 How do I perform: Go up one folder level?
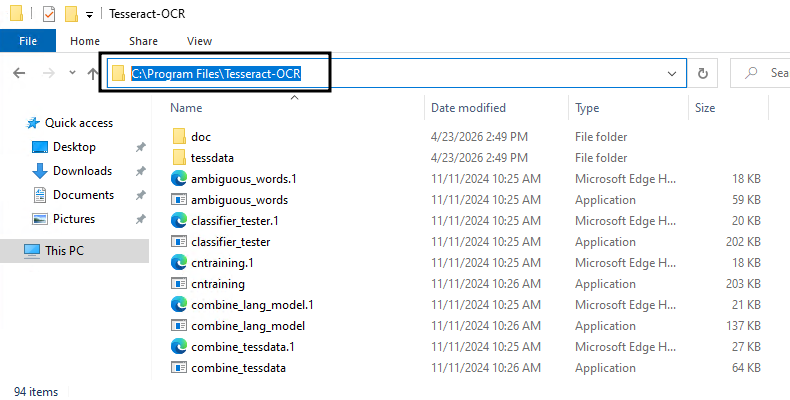(x=92, y=74)
